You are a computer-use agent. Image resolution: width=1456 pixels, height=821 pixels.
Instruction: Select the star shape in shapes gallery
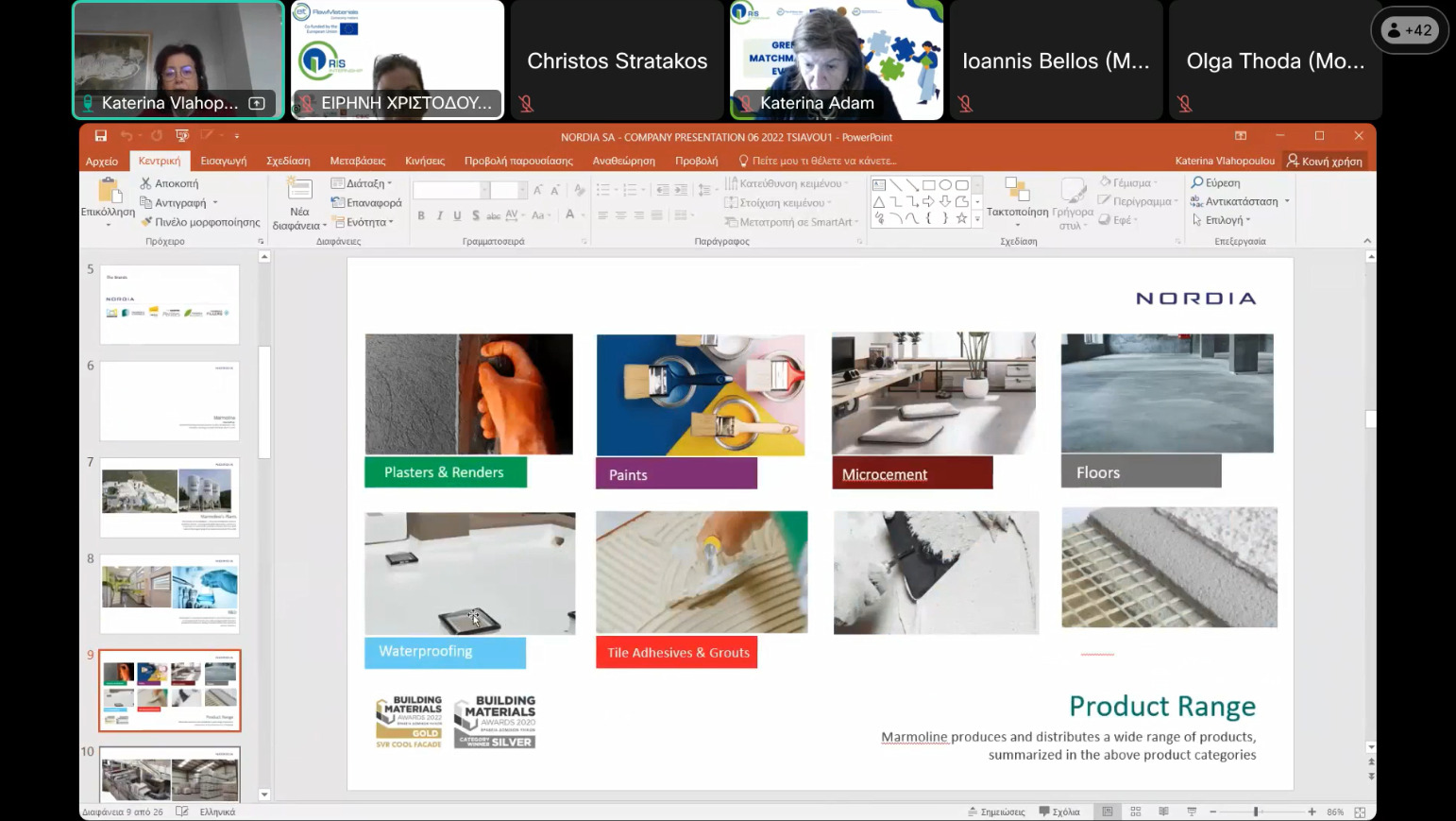coord(961,218)
